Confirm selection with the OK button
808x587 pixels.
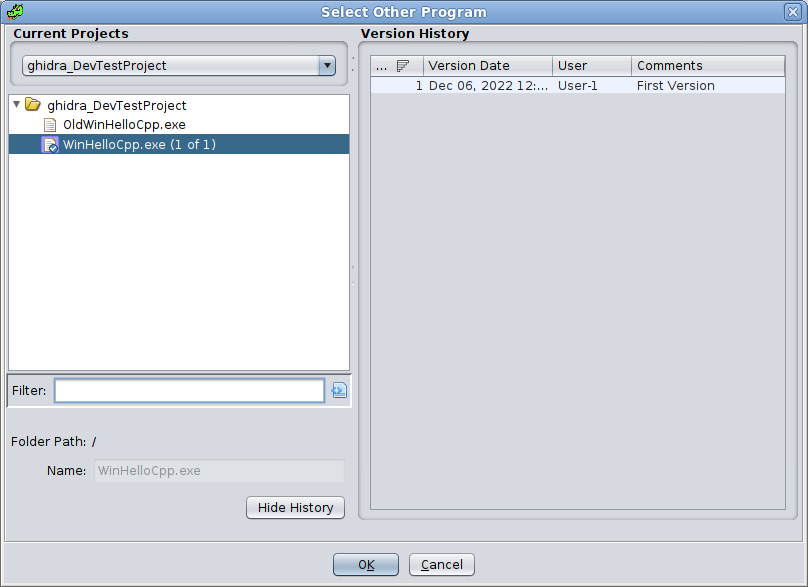coord(366,565)
